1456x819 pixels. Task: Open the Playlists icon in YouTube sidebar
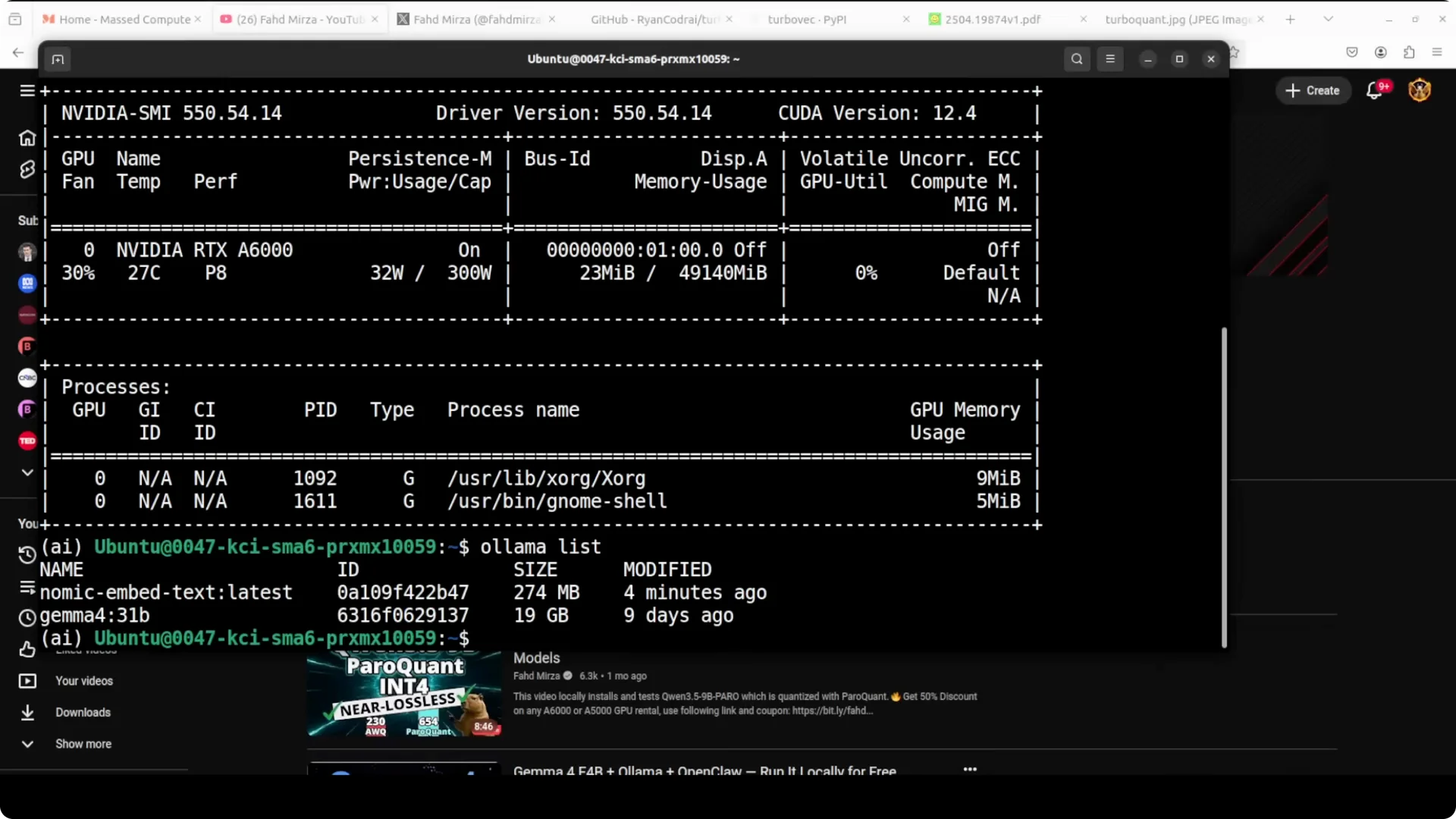27,587
